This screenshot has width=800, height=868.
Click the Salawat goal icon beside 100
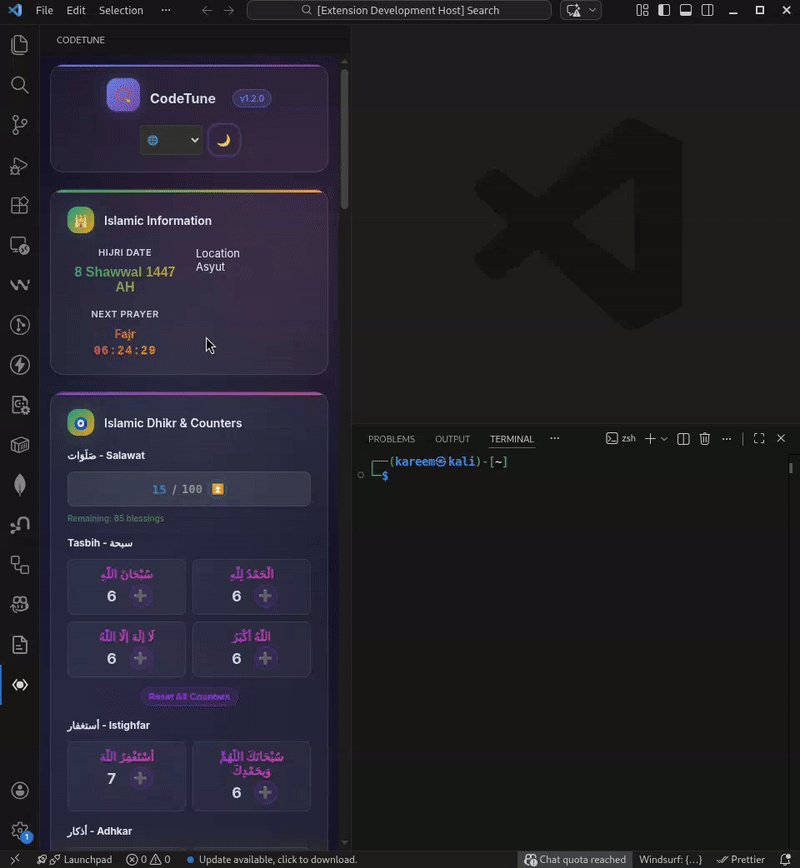tap(218, 489)
